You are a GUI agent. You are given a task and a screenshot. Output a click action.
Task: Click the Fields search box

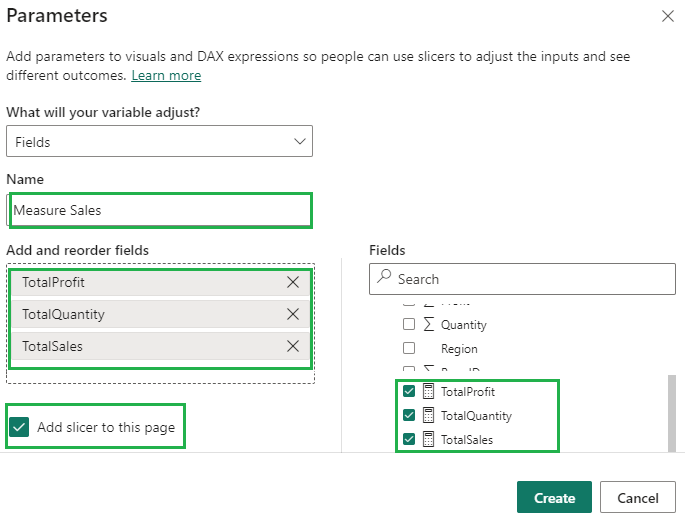[522, 279]
